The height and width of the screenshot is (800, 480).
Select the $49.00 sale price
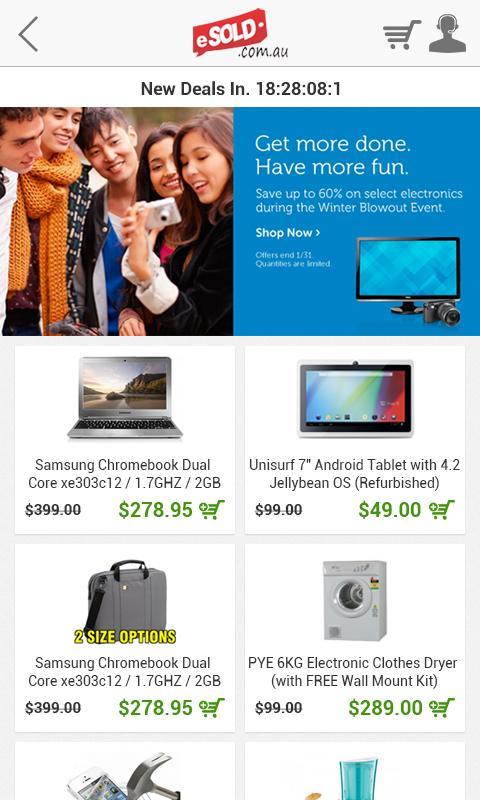point(390,510)
